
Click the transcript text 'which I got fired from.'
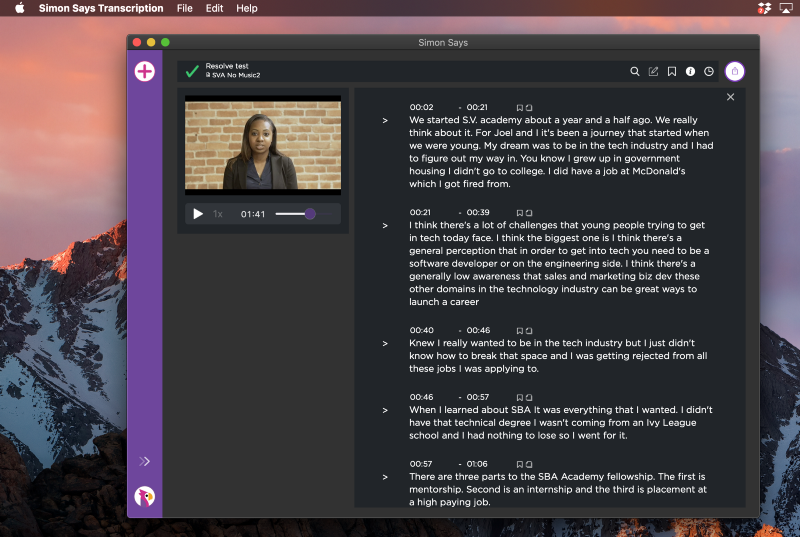(460, 184)
